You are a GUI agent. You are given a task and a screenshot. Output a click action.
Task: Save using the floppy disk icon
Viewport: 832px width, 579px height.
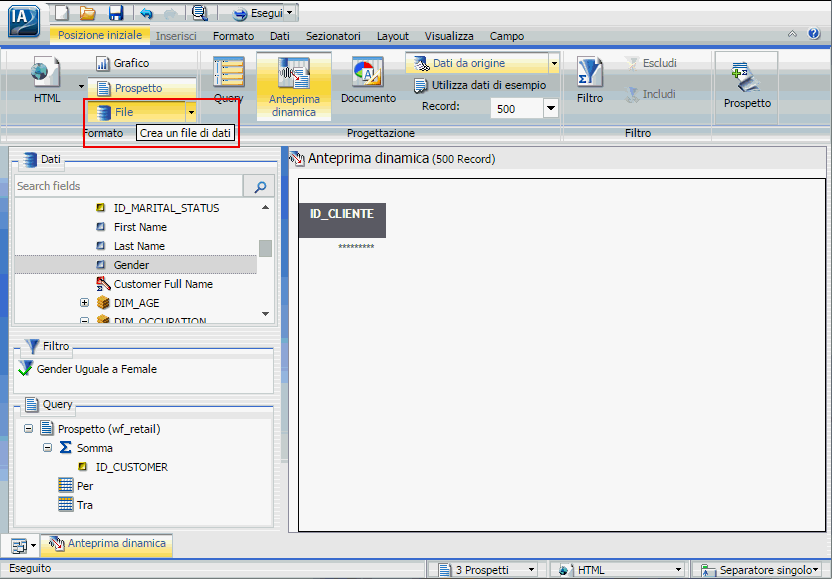coord(115,13)
